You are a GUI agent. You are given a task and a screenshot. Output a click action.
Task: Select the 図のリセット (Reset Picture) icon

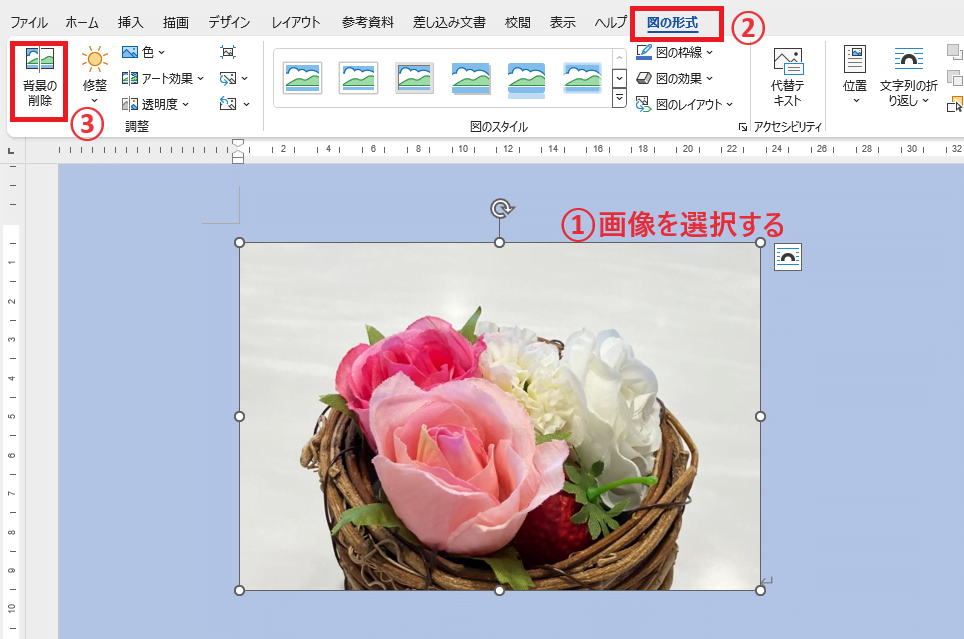coord(229,103)
